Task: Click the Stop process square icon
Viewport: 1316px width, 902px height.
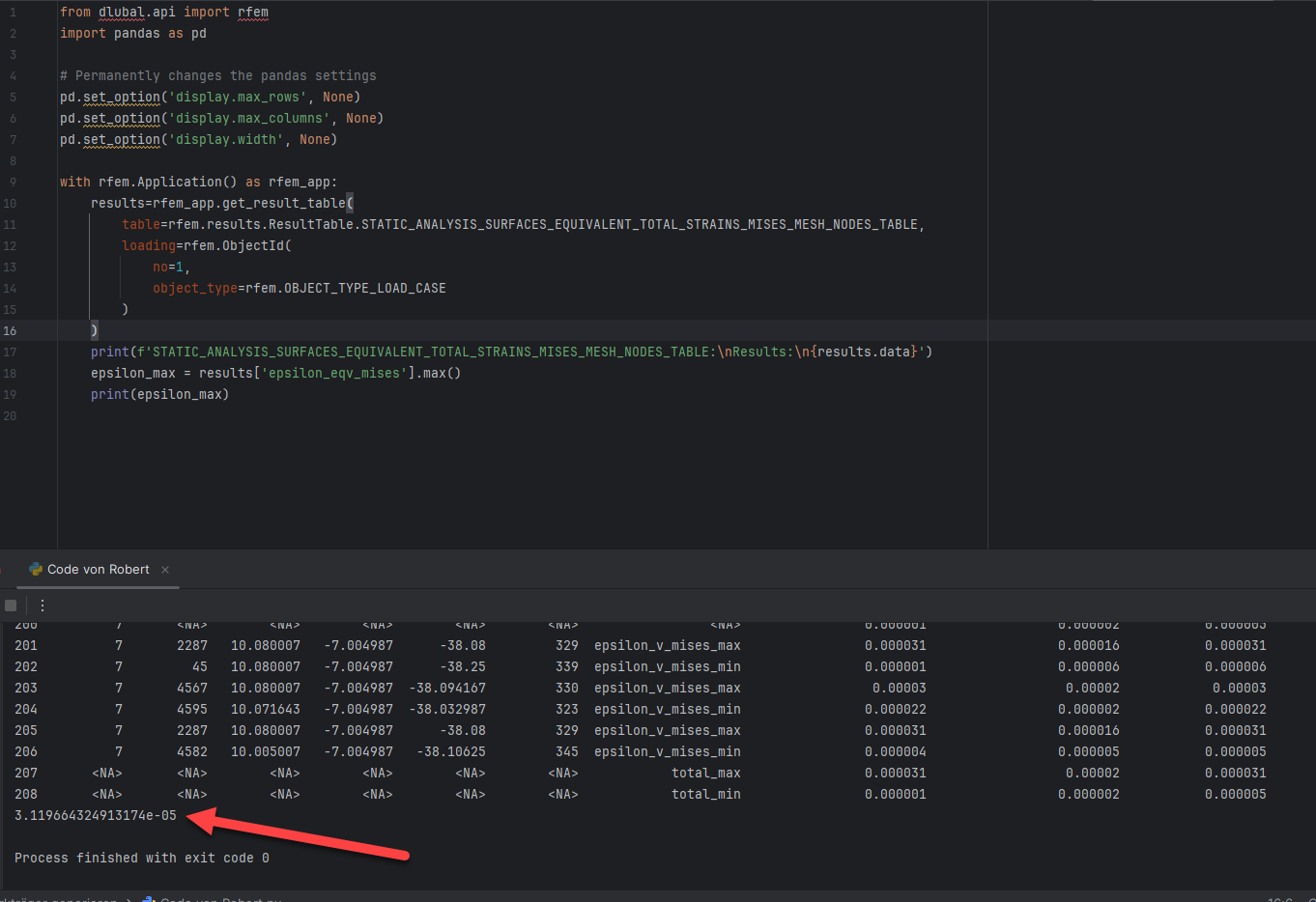Action: pyautogui.click(x=11, y=606)
